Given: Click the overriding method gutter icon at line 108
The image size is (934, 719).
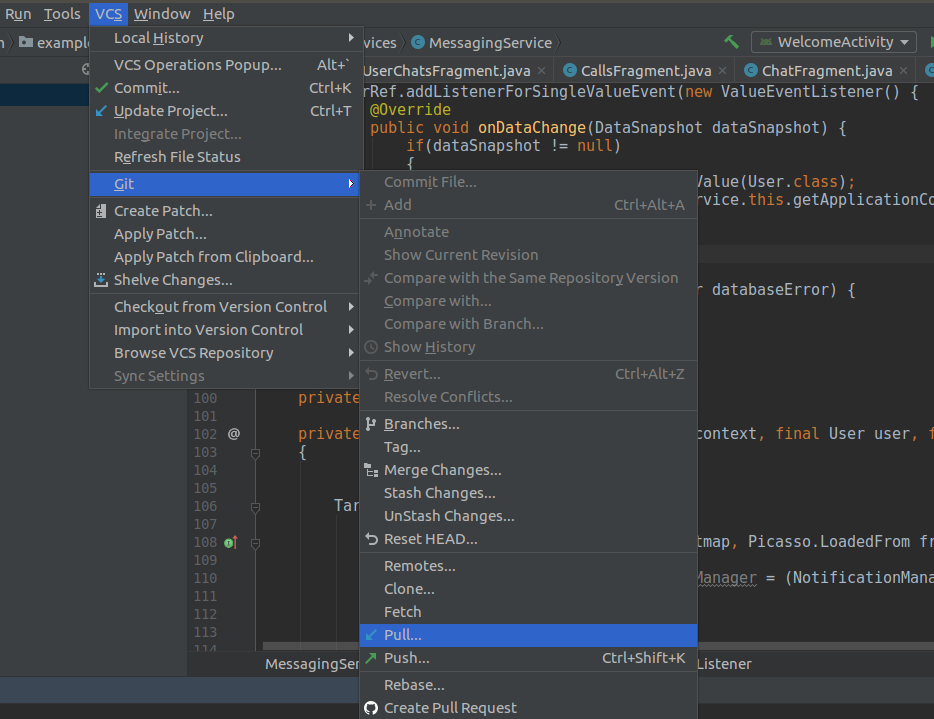Looking at the screenshot, I should click(x=228, y=542).
